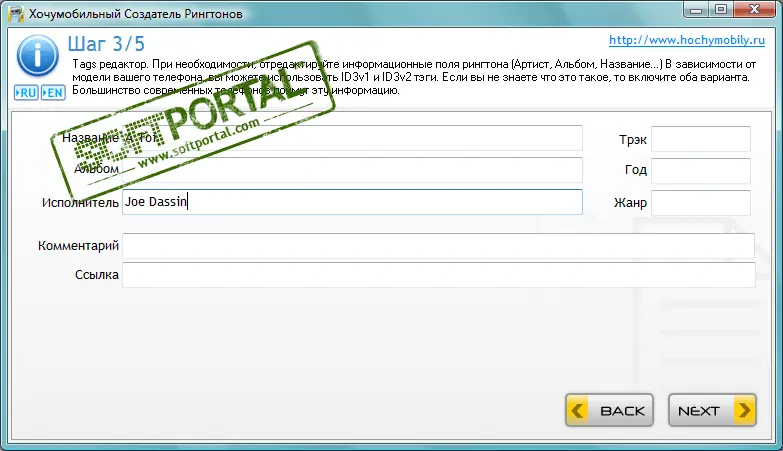
Task: Switch interface language to RU
Action: 26,93
